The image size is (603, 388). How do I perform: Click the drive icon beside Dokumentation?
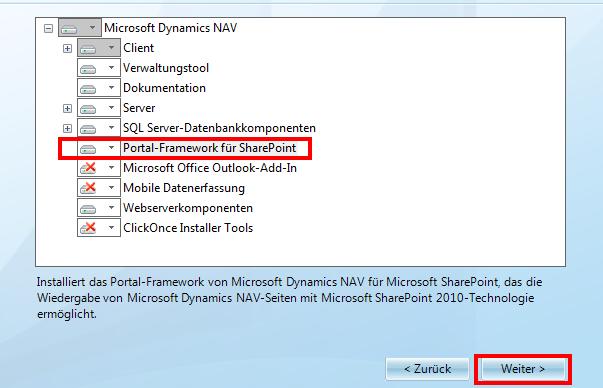pos(88,89)
